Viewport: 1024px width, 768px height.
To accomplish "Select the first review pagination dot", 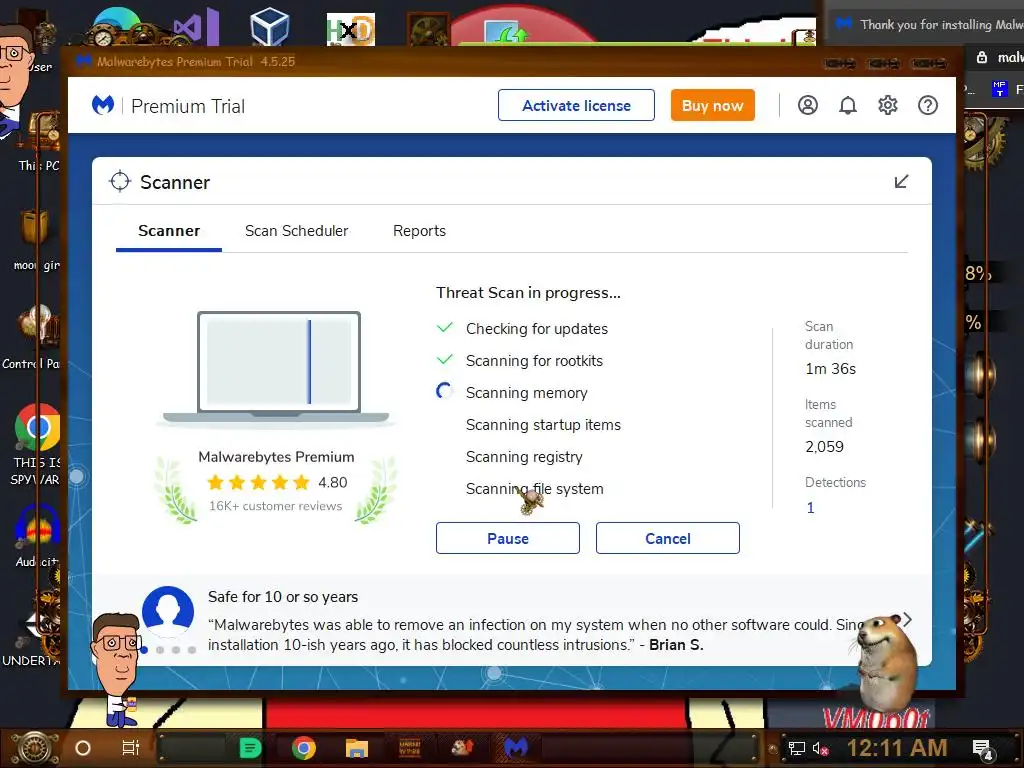I will [144, 650].
